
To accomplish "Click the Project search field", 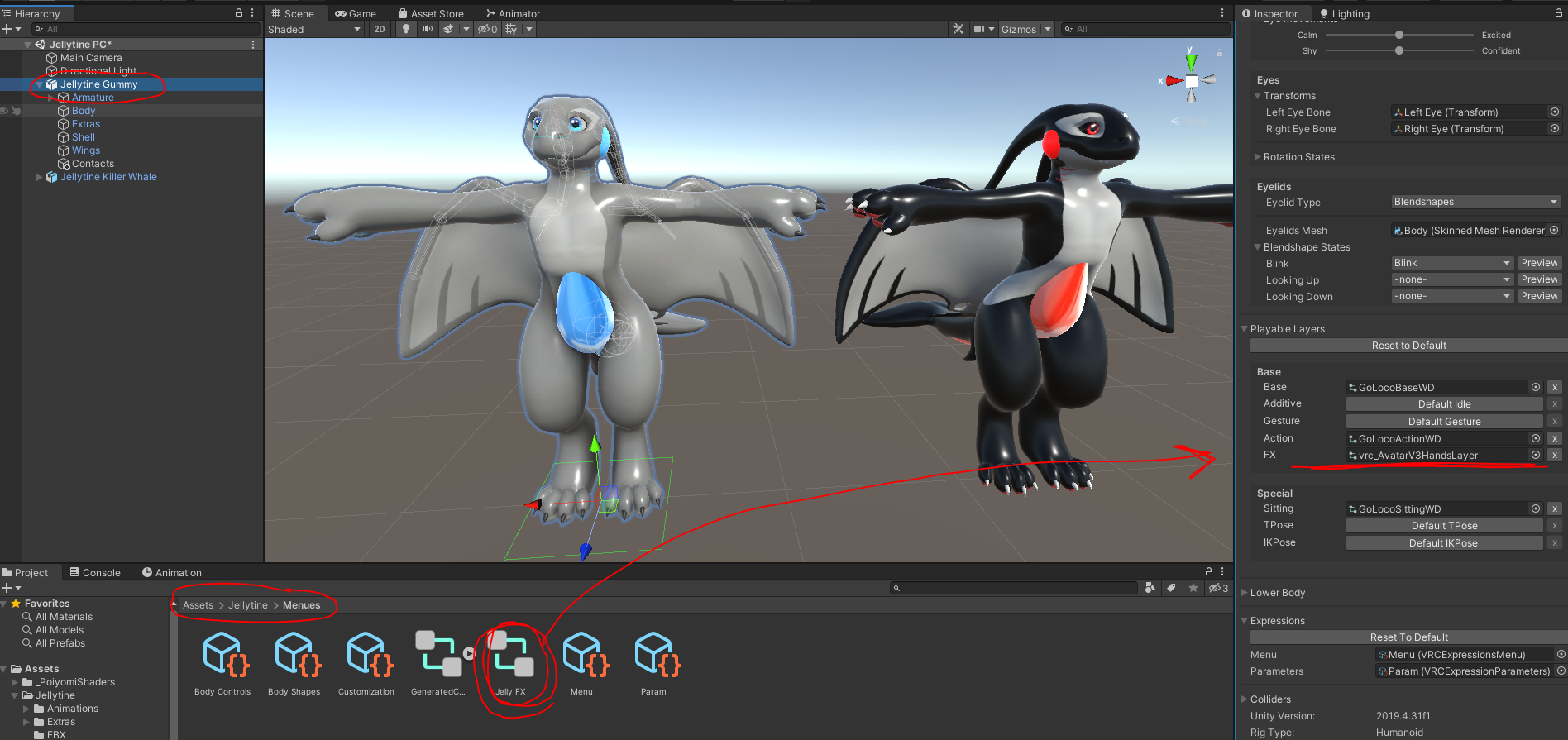I will point(1014,588).
